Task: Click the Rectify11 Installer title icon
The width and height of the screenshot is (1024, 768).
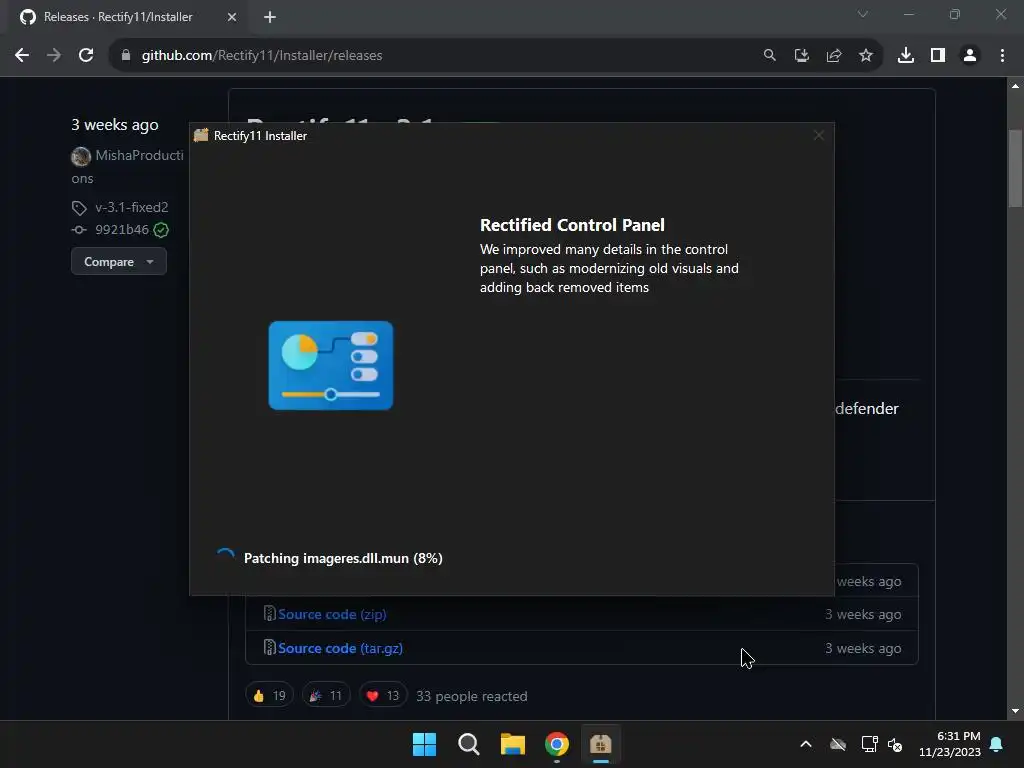Action: [201, 135]
